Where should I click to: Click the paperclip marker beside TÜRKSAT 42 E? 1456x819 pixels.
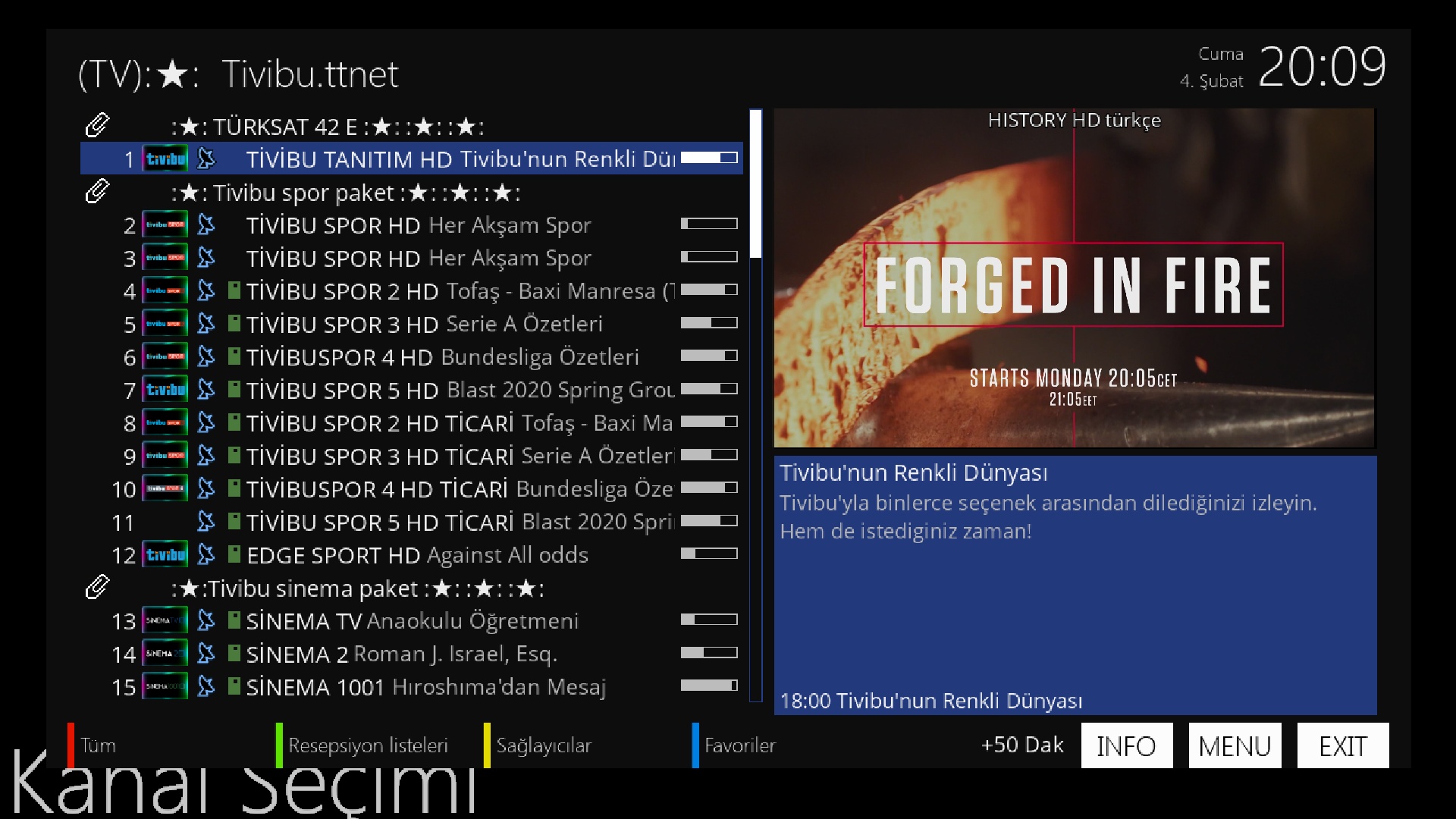click(97, 125)
